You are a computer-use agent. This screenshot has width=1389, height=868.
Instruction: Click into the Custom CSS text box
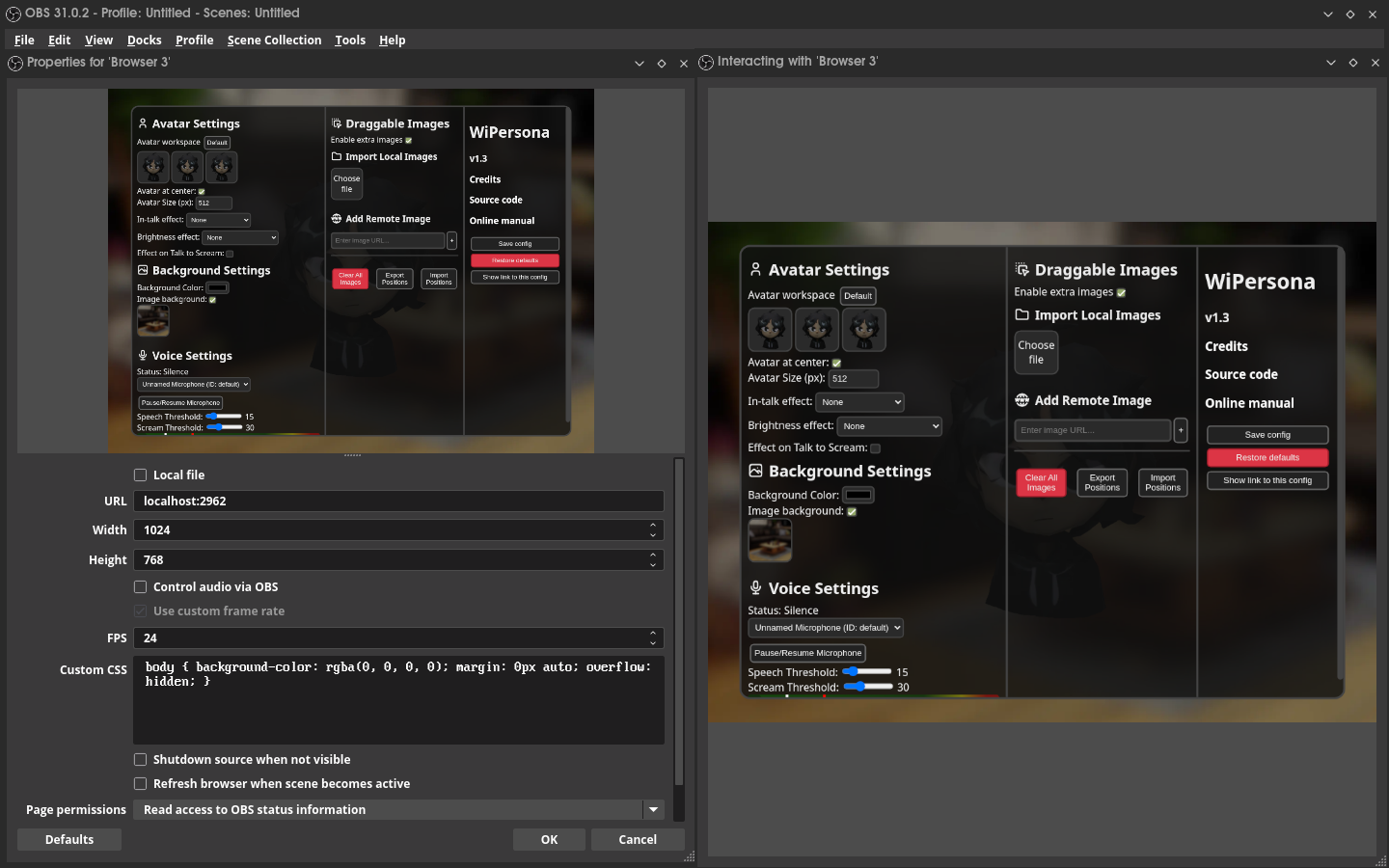399,700
